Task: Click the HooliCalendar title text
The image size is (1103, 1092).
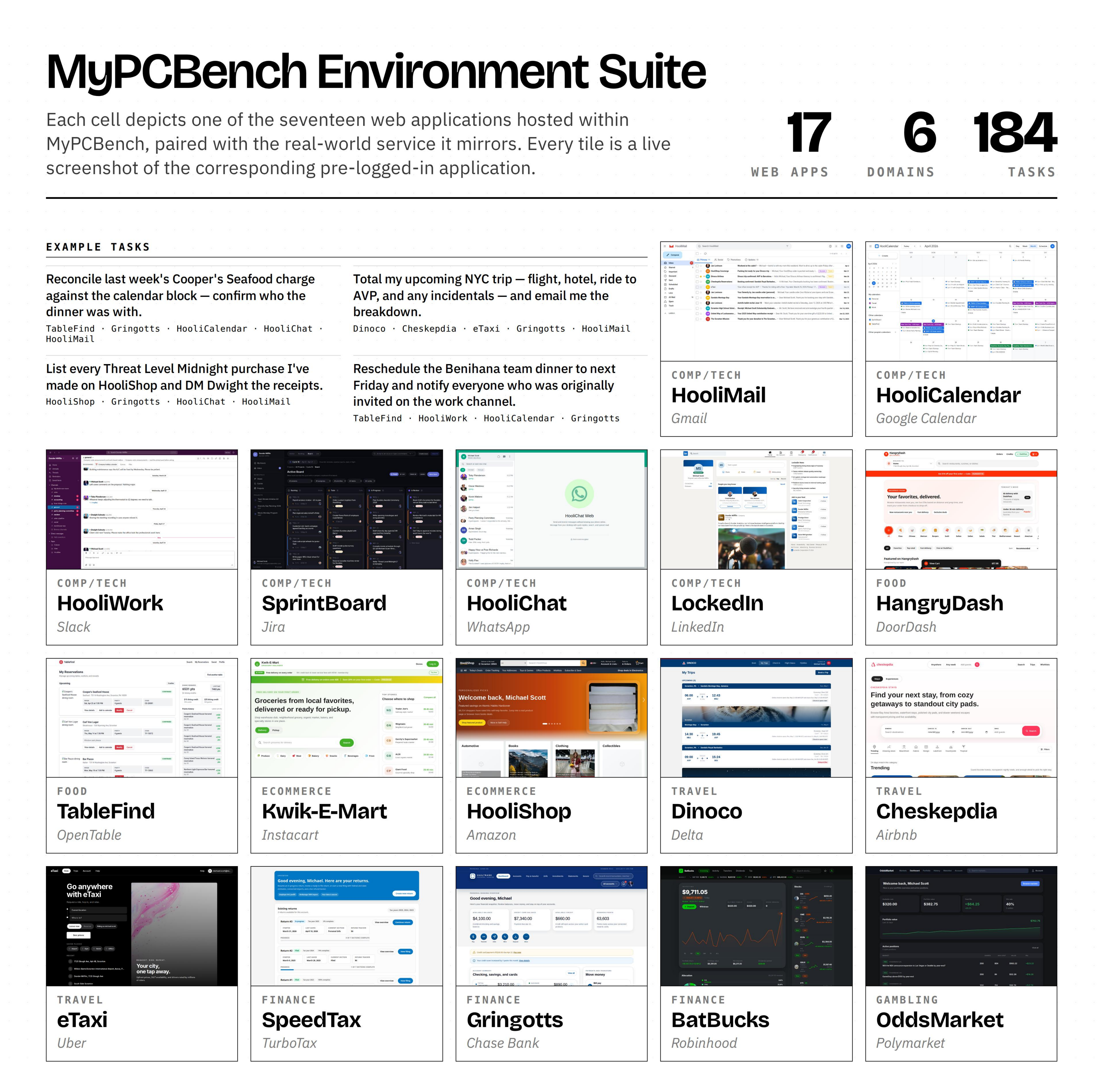Action: click(x=948, y=395)
